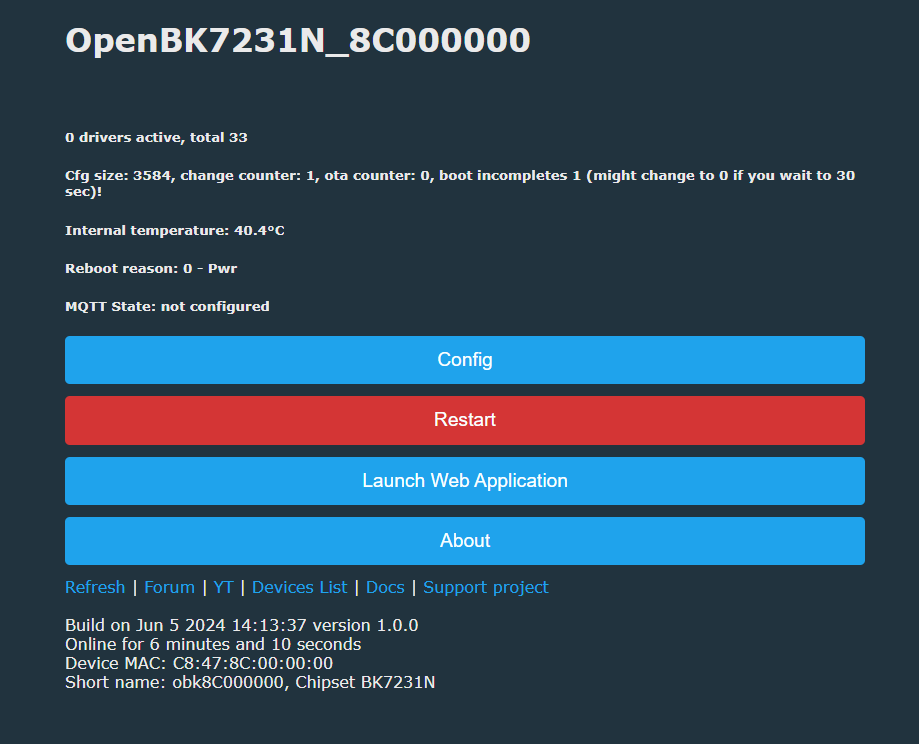Open the Devices List link
Image resolution: width=919 pixels, height=744 pixels.
[299, 587]
